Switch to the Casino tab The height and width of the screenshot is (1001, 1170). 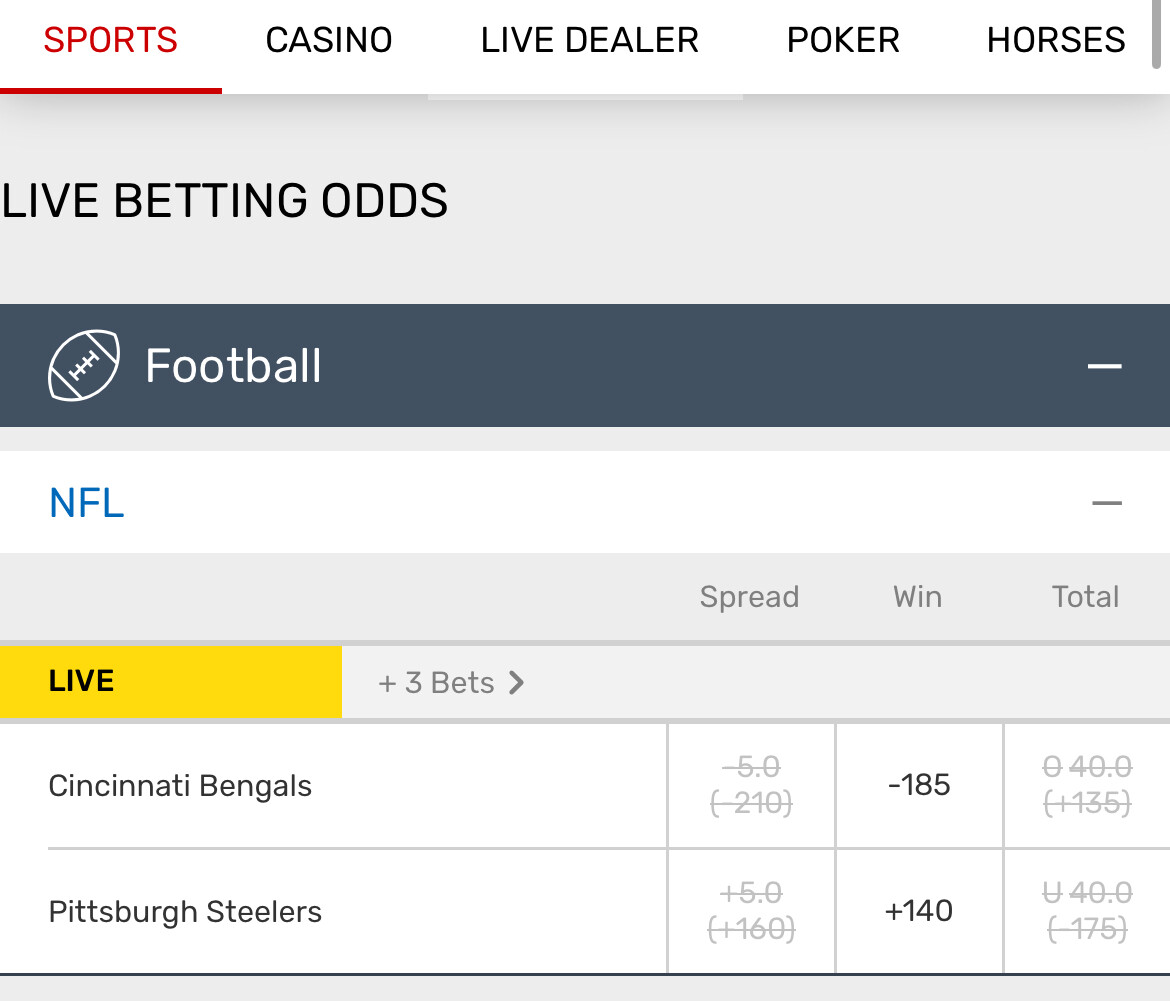pyautogui.click(x=329, y=41)
